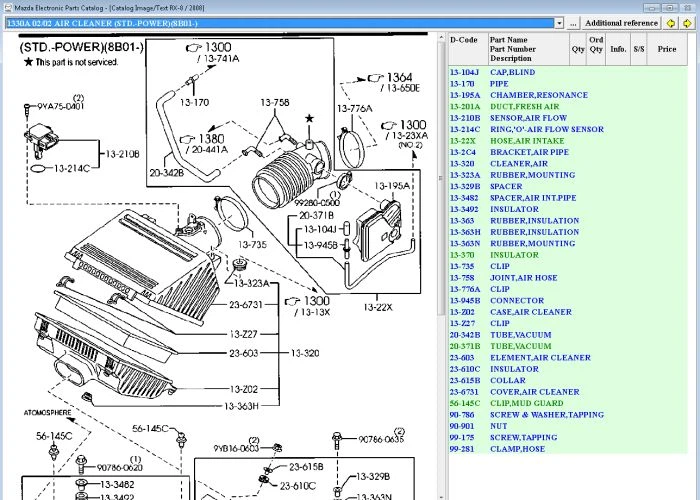This screenshot has width=700, height=500.
Task: Click the Price column header
Action: tap(667, 48)
